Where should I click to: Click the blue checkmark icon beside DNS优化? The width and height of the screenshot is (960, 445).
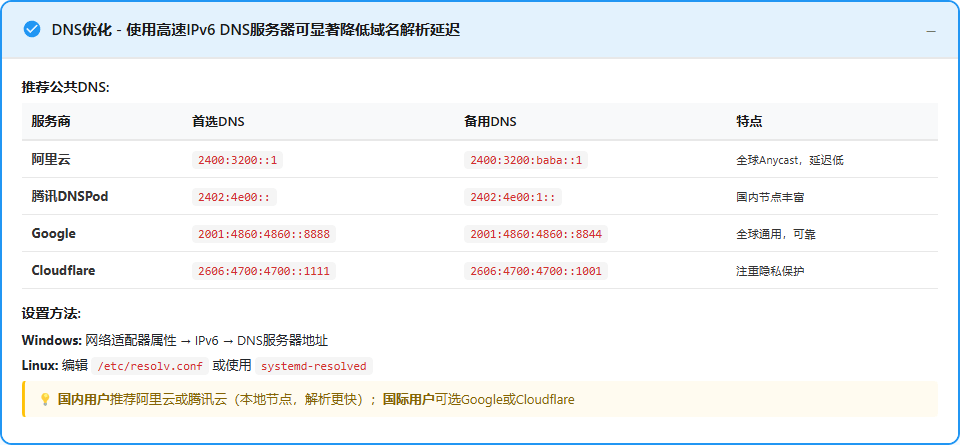pyautogui.click(x=31, y=30)
